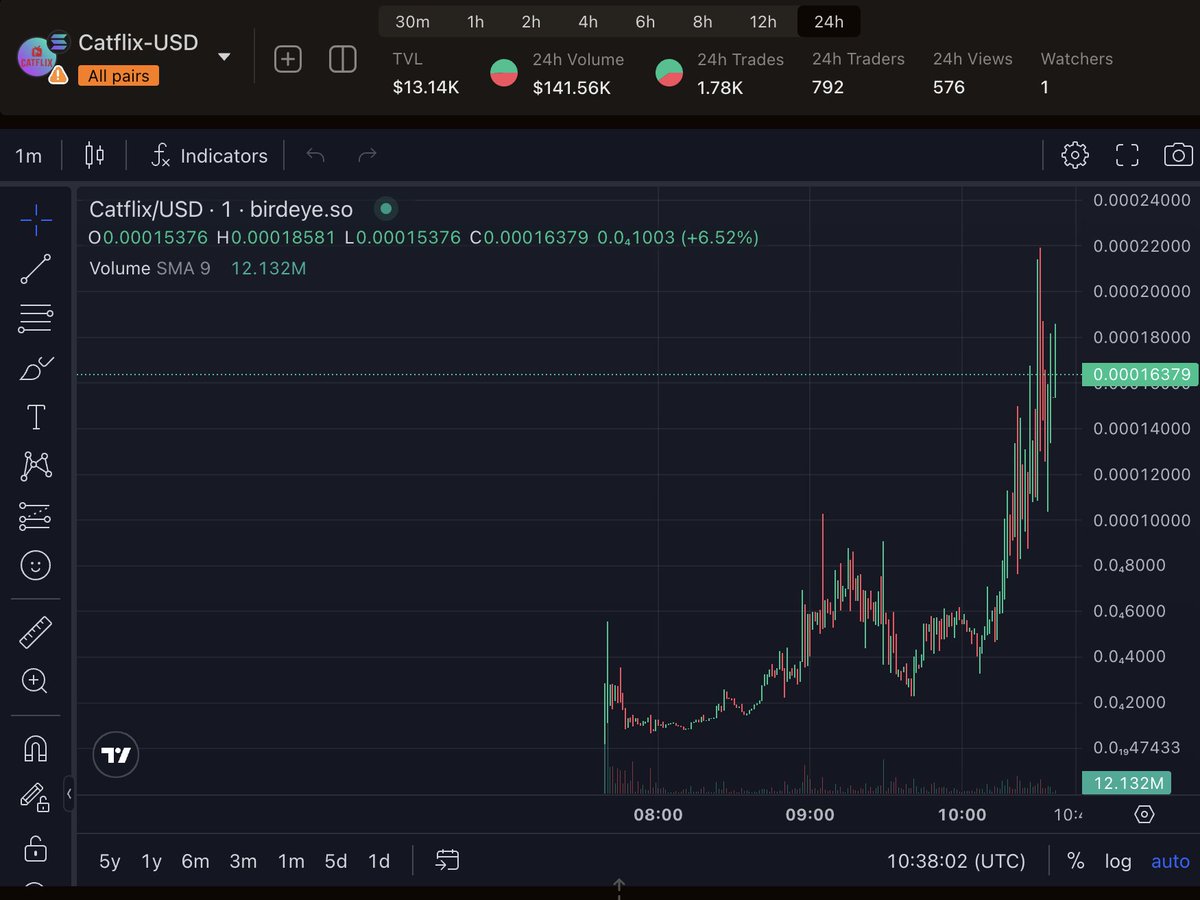Toggle the split layout view icon
1200x900 pixels.
[343, 60]
